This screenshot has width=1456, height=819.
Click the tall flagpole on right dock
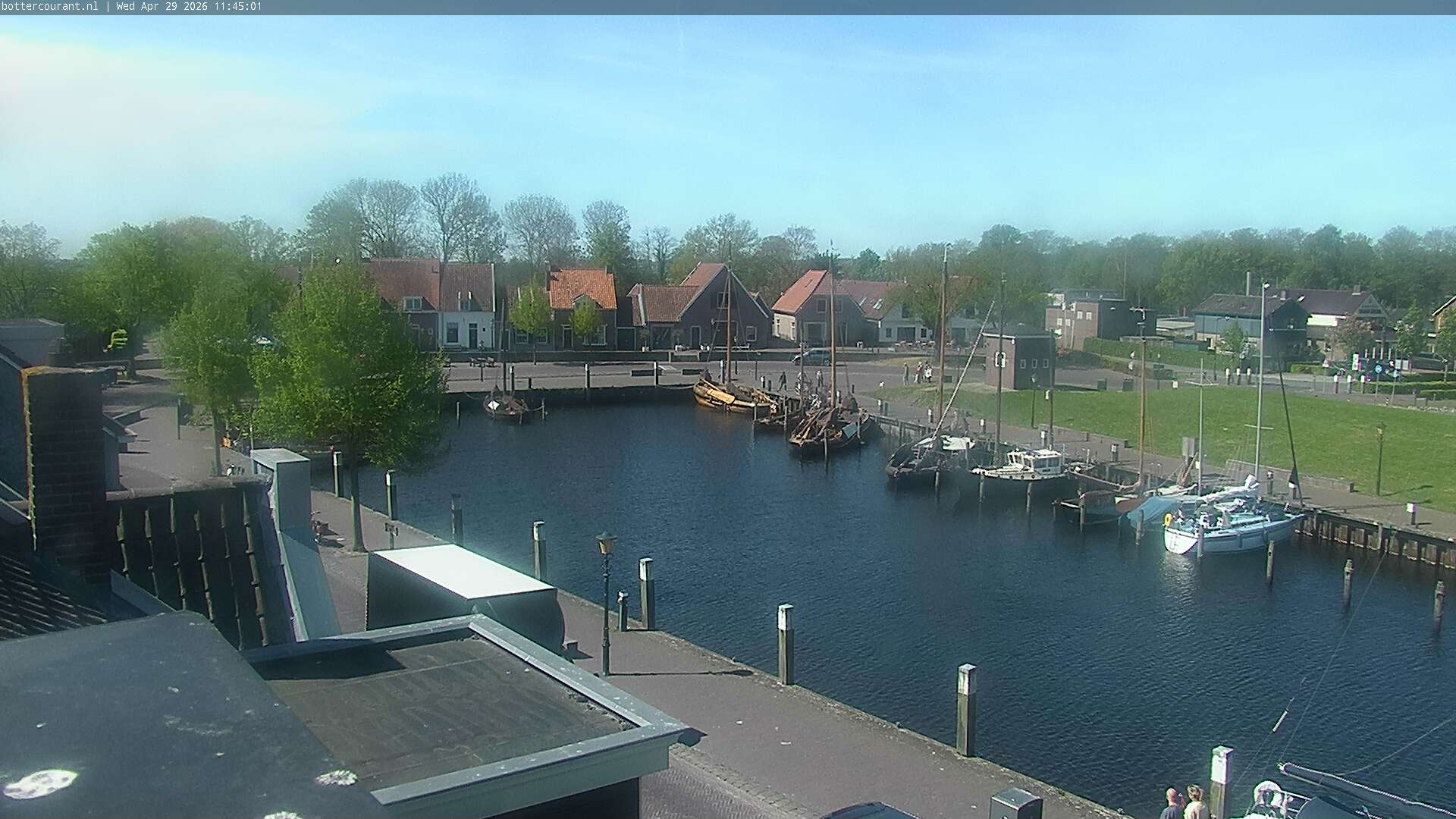point(1260,379)
